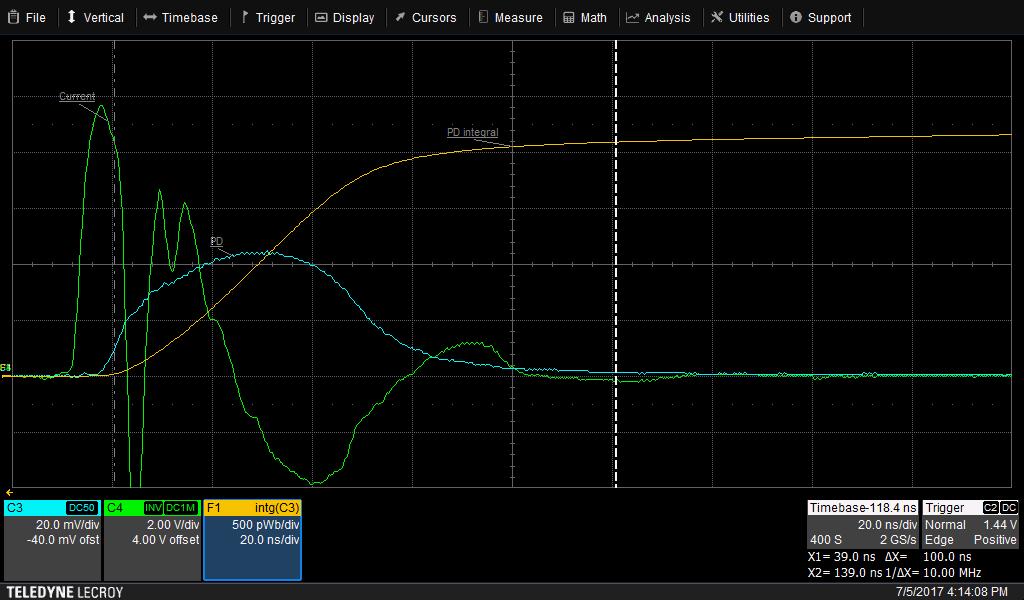This screenshot has width=1024, height=600.
Task: Open the Vertical menu
Action: [x=95, y=18]
